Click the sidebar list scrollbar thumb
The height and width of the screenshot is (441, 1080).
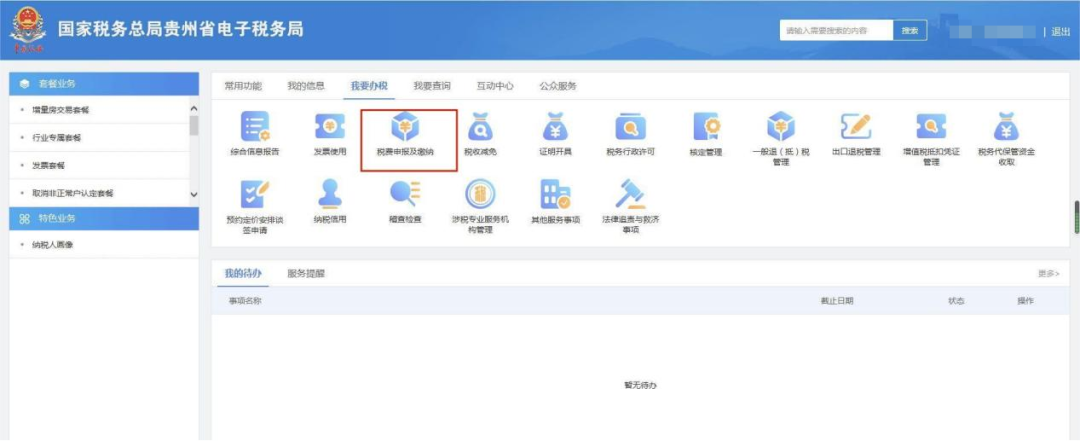point(194,125)
